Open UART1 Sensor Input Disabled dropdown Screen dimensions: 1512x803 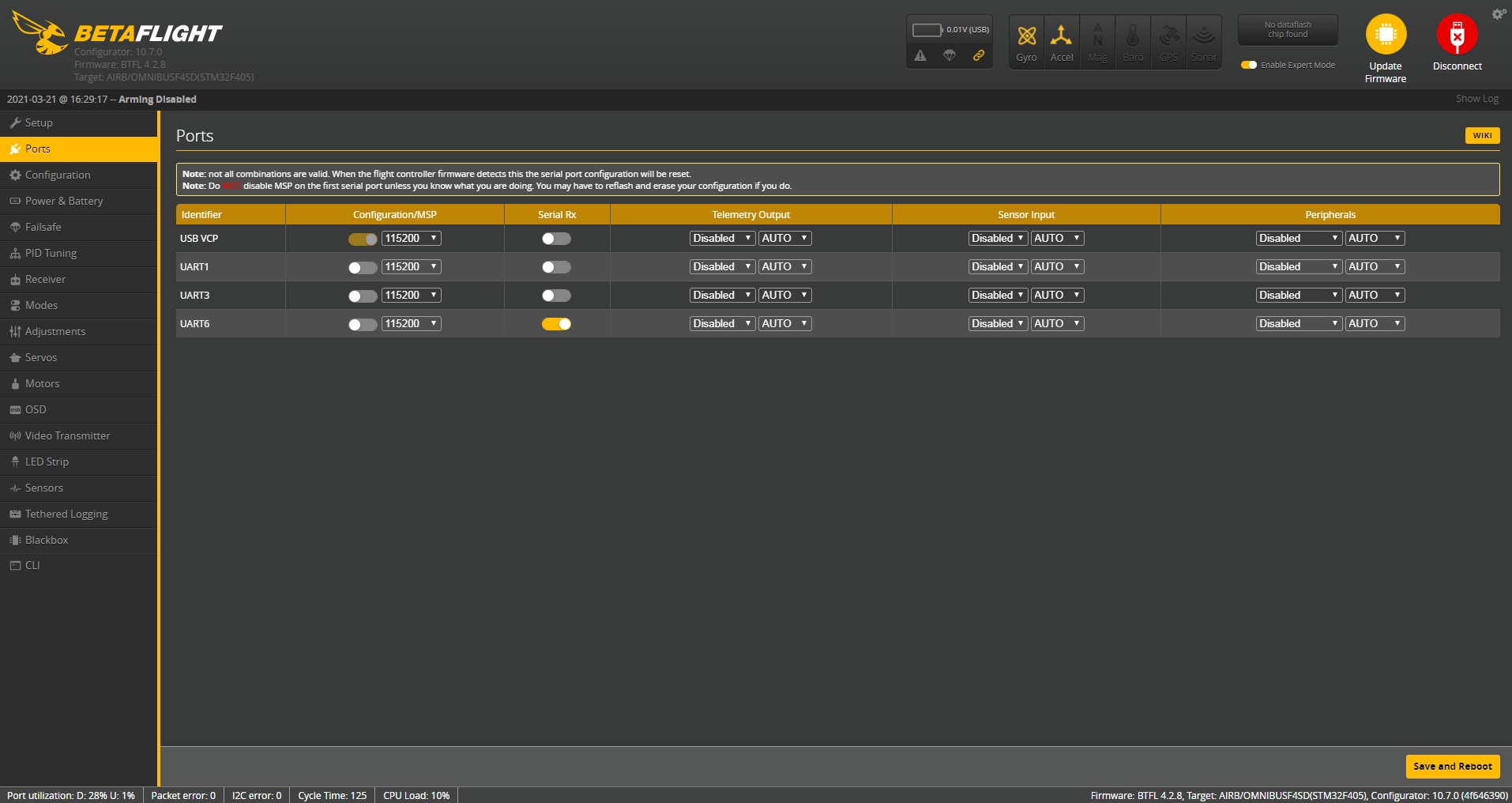pyautogui.click(x=999, y=266)
